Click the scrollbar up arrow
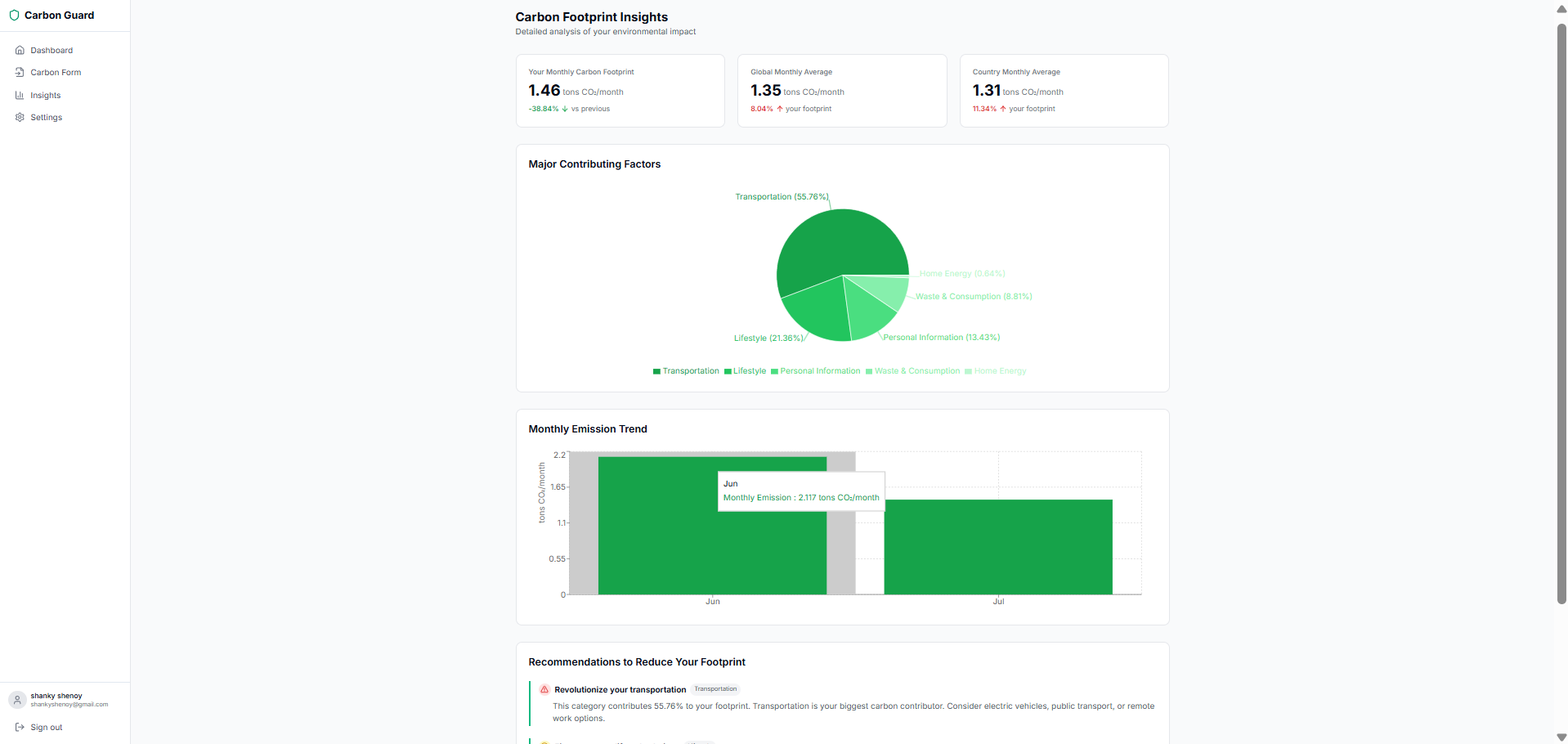The height and width of the screenshot is (744, 1568). pyautogui.click(x=1561, y=9)
